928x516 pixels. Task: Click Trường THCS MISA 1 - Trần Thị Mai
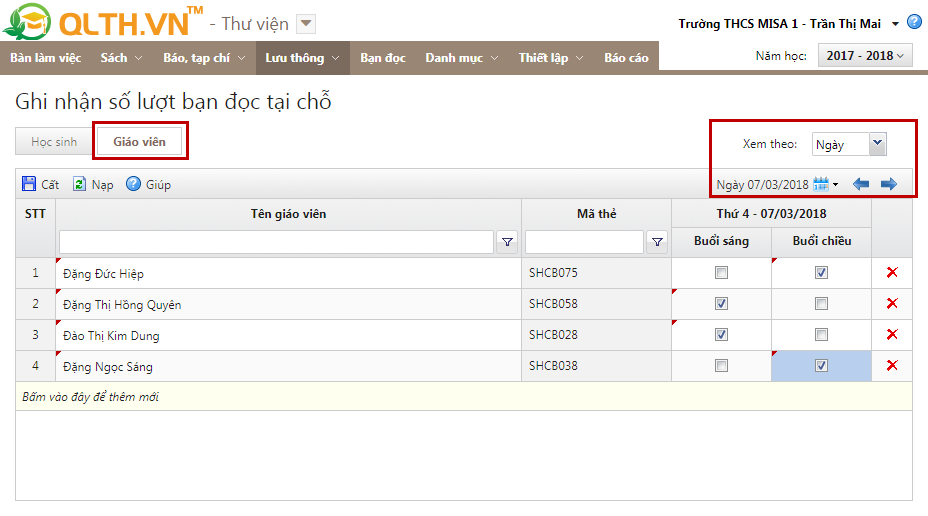tap(779, 24)
